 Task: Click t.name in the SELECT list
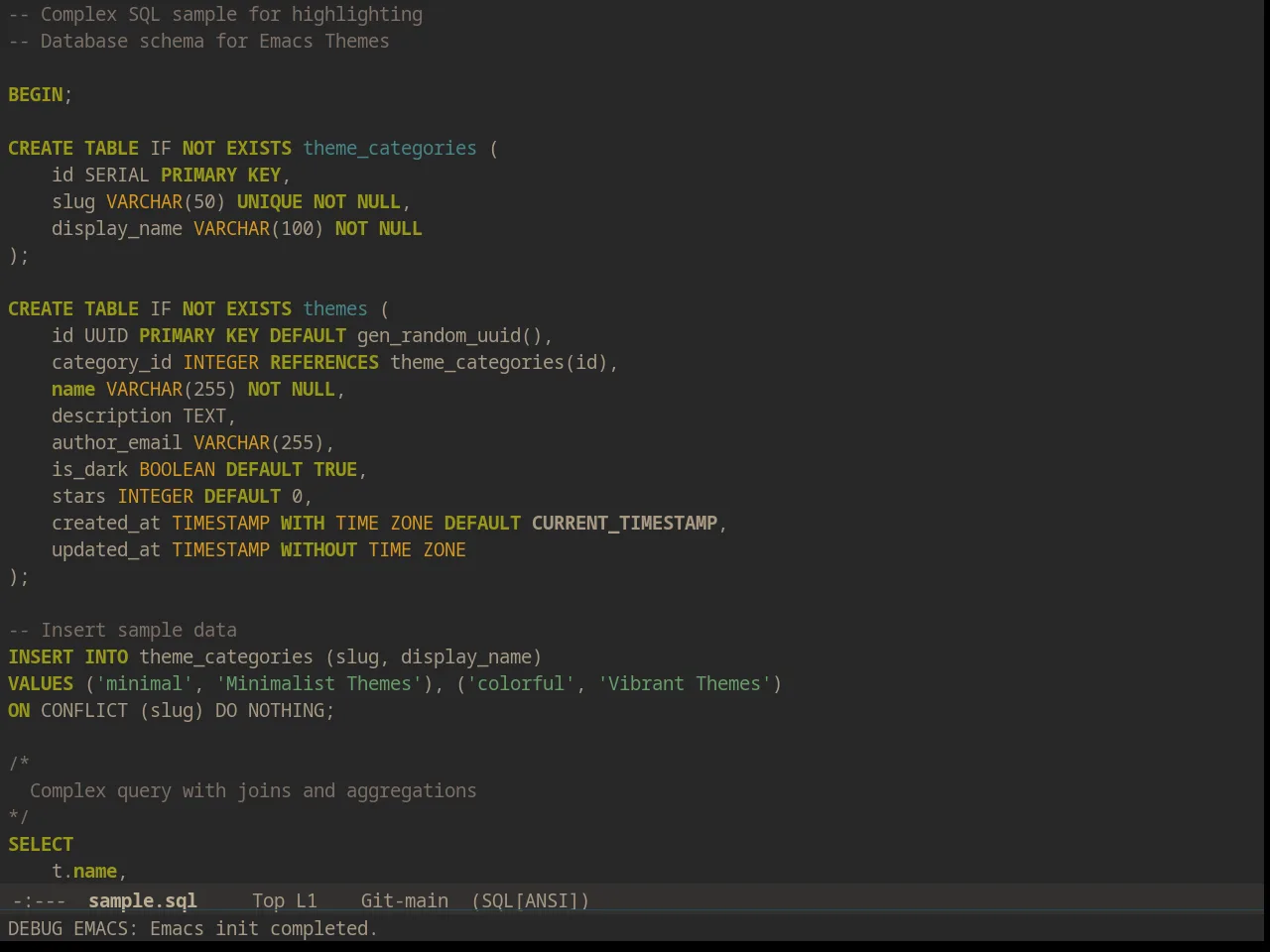84,871
